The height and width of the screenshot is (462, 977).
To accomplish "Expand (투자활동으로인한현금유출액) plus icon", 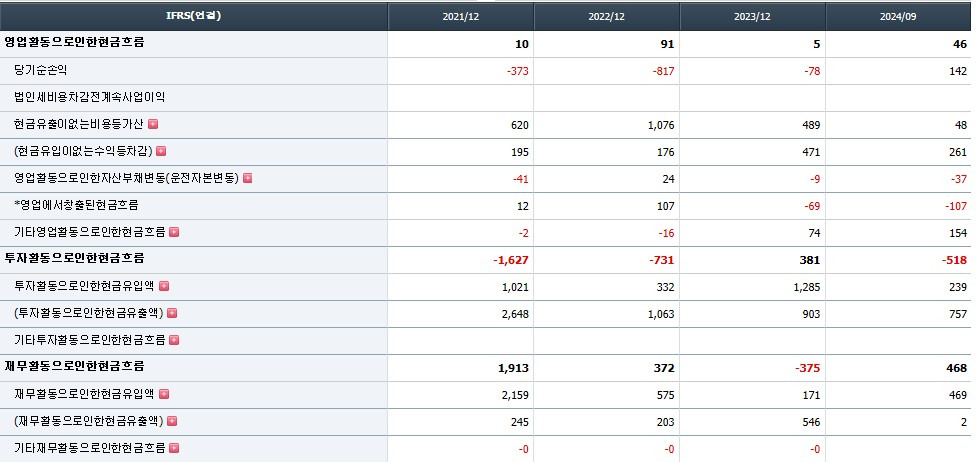I will [172, 313].
